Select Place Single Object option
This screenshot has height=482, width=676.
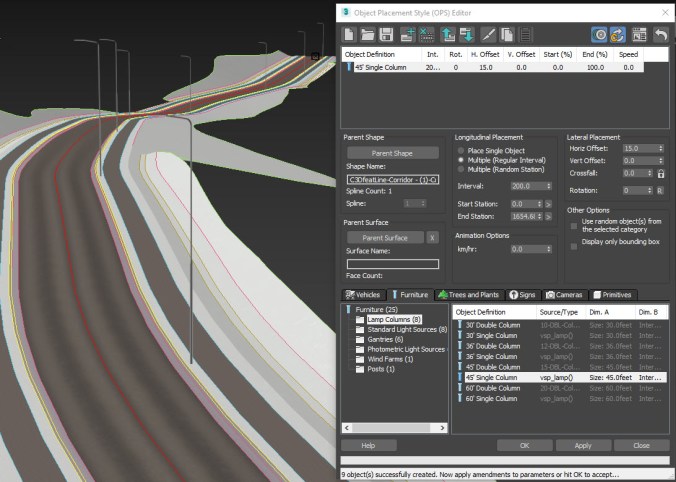tap(460, 150)
